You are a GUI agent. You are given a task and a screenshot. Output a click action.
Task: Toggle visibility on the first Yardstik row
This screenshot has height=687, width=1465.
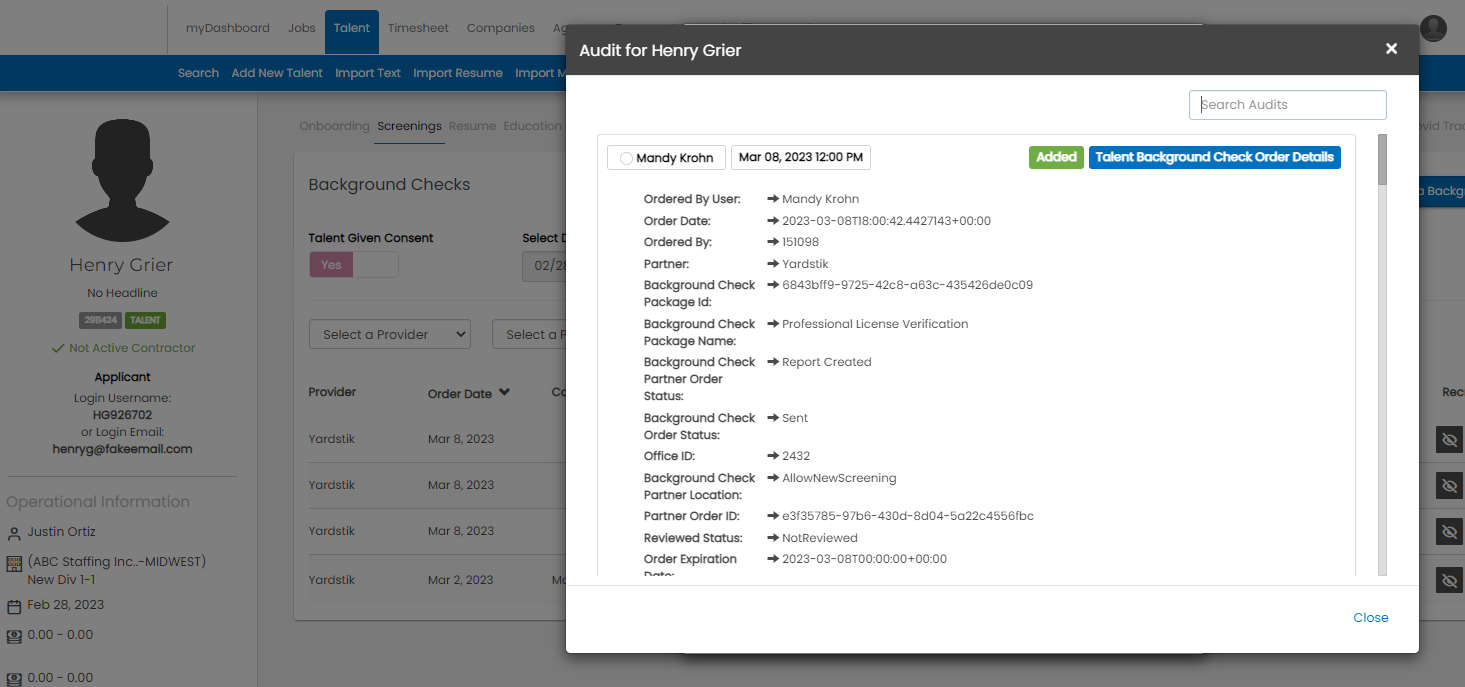coord(1449,439)
